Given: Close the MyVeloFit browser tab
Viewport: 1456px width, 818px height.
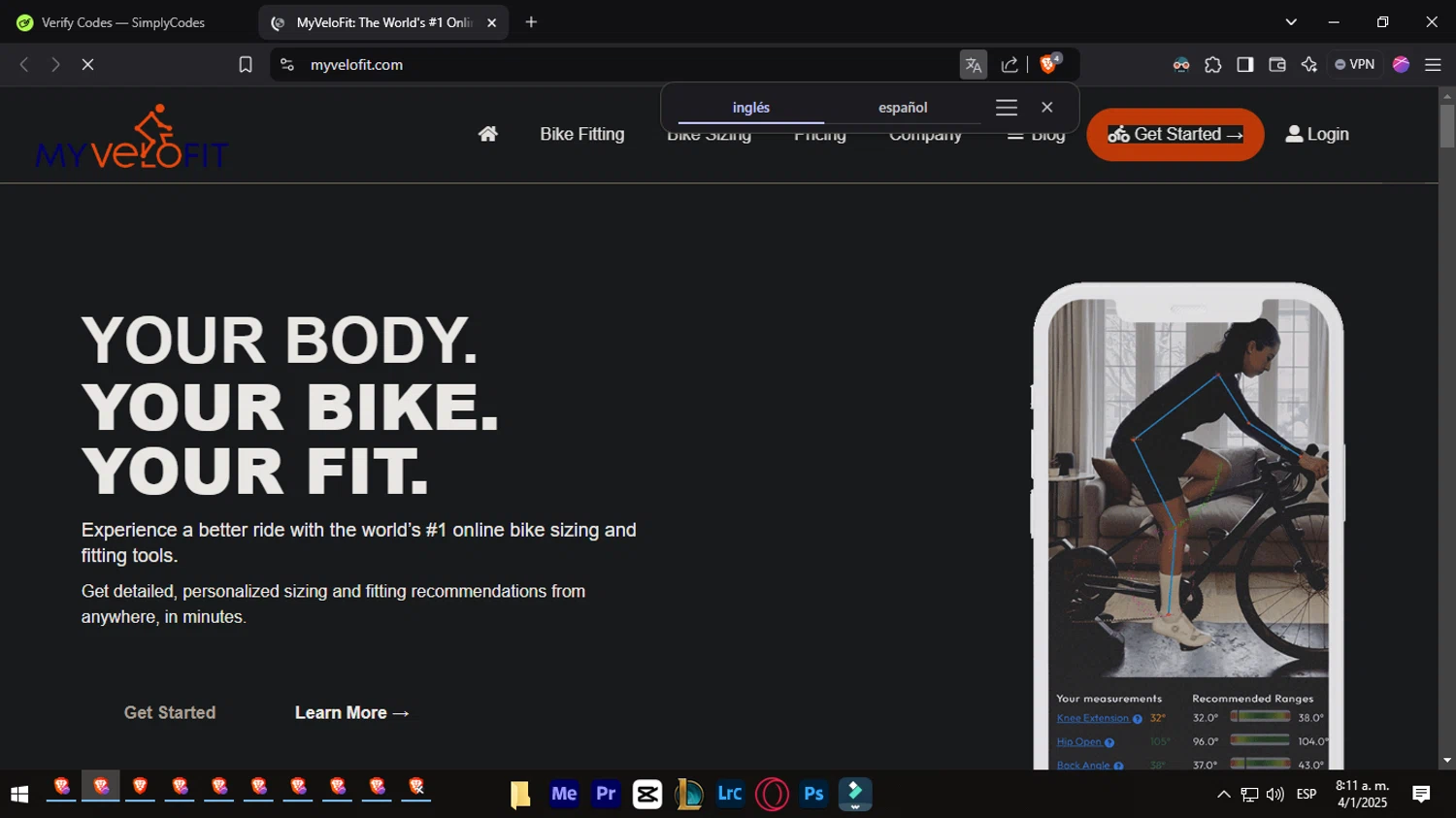Looking at the screenshot, I should (492, 22).
